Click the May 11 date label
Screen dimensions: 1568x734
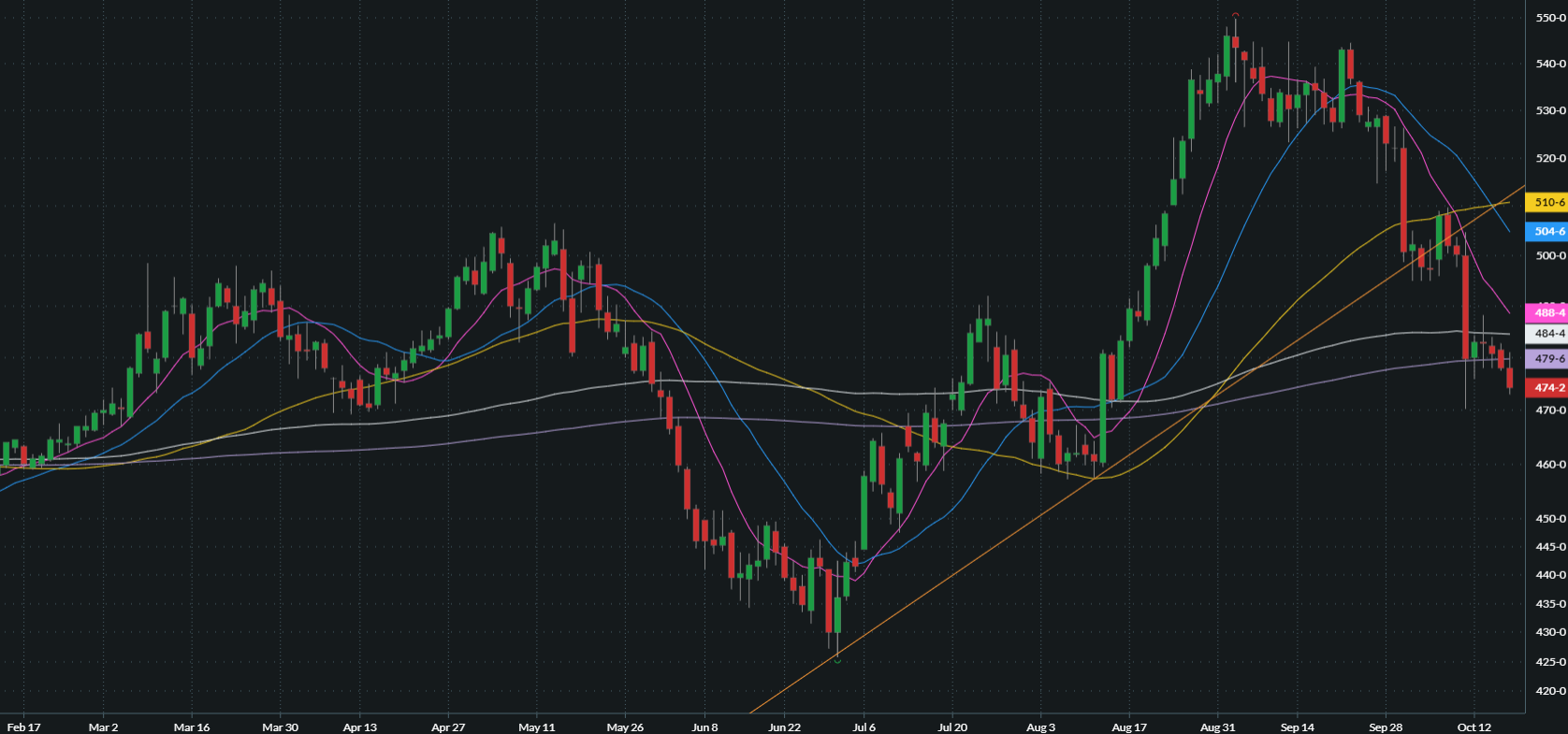click(536, 727)
